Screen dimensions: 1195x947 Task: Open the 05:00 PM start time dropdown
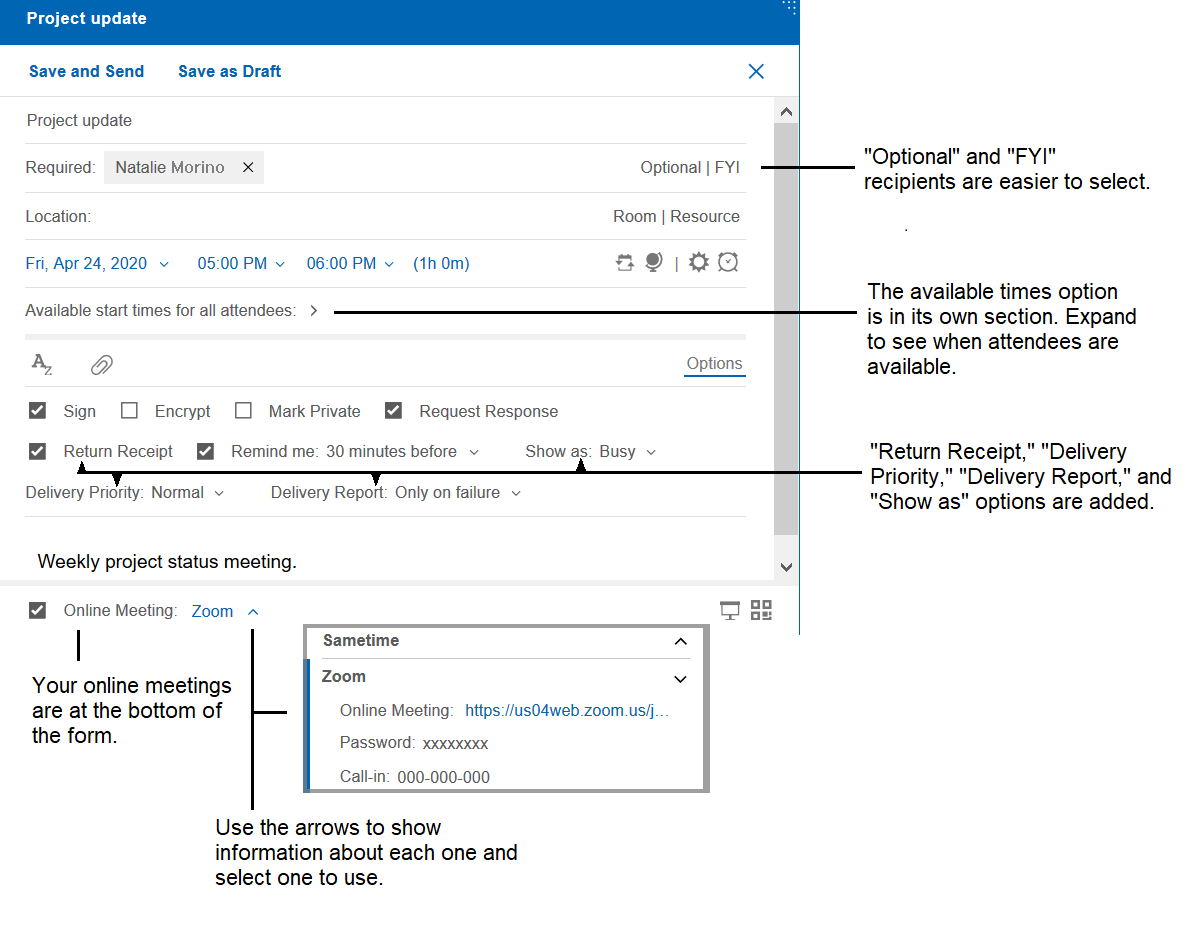pos(241,264)
